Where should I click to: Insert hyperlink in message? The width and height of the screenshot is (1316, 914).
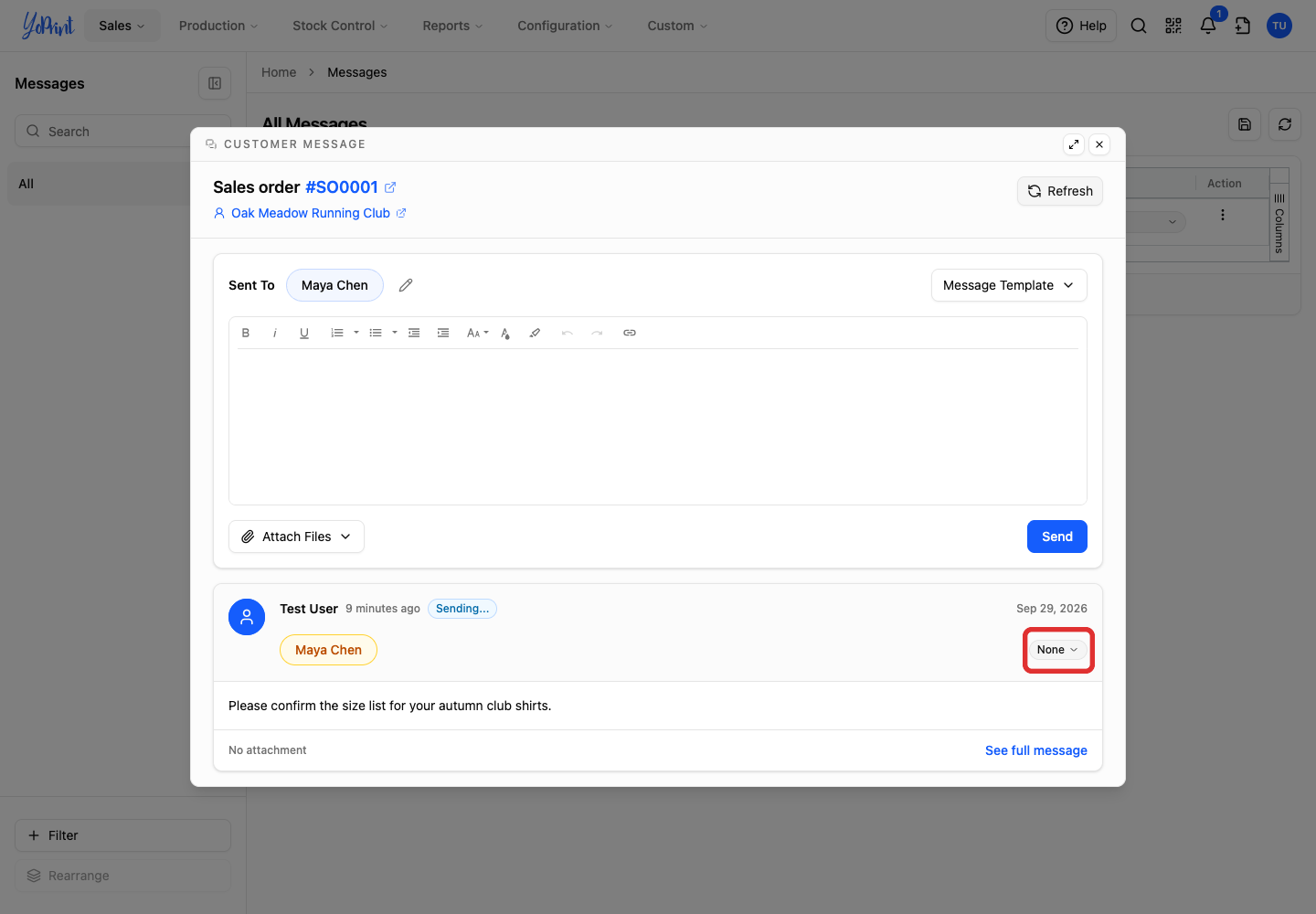click(630, 333)
